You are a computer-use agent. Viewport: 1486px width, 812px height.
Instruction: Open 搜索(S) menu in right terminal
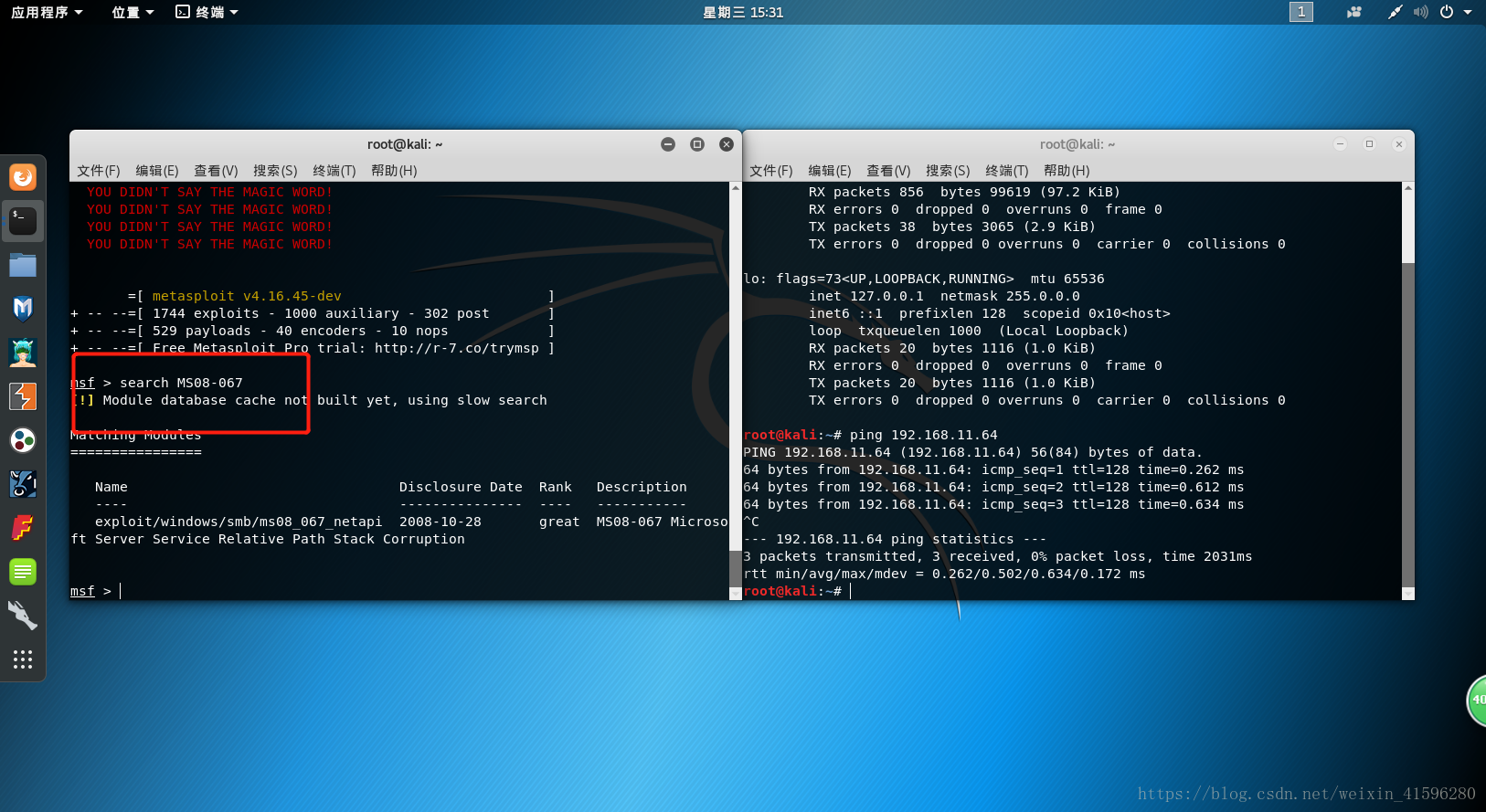[948, 171]
